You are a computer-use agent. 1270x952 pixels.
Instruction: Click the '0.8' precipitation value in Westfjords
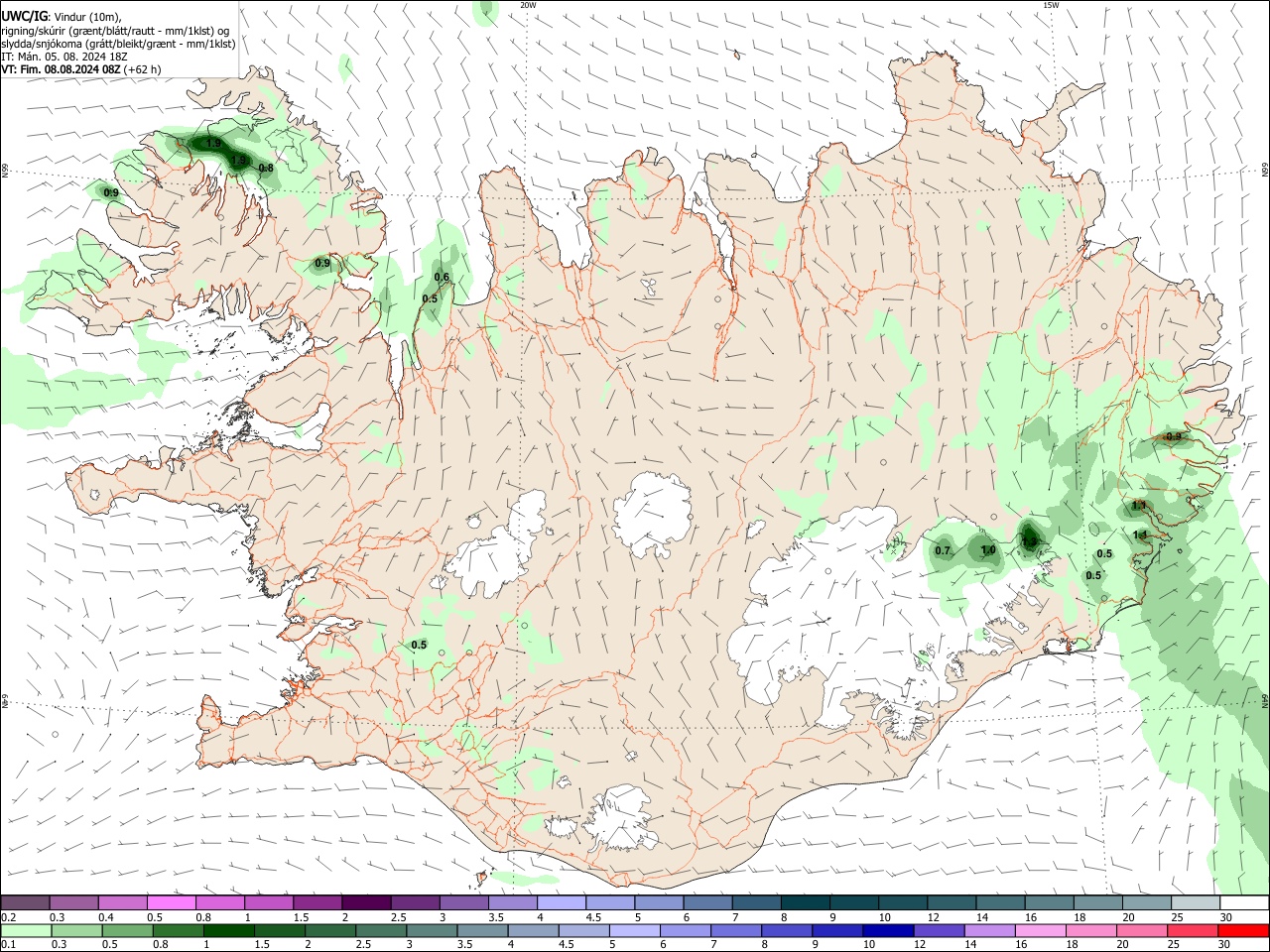tap(266, 169)
